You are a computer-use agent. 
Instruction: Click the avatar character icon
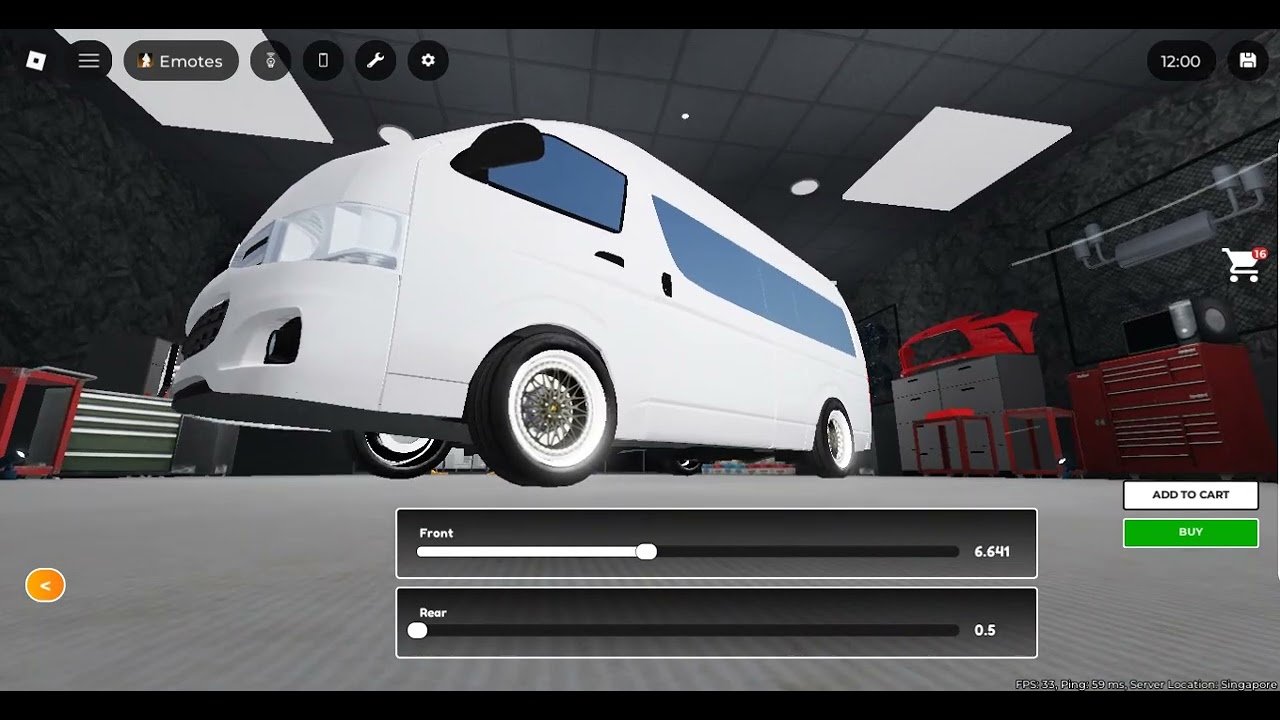[271, 61]
